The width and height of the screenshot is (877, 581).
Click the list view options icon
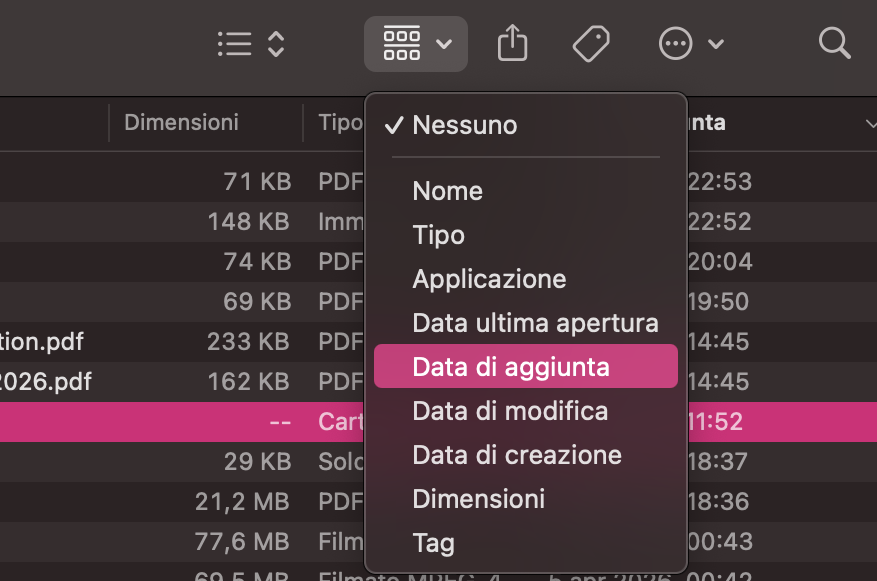point(234,43)
